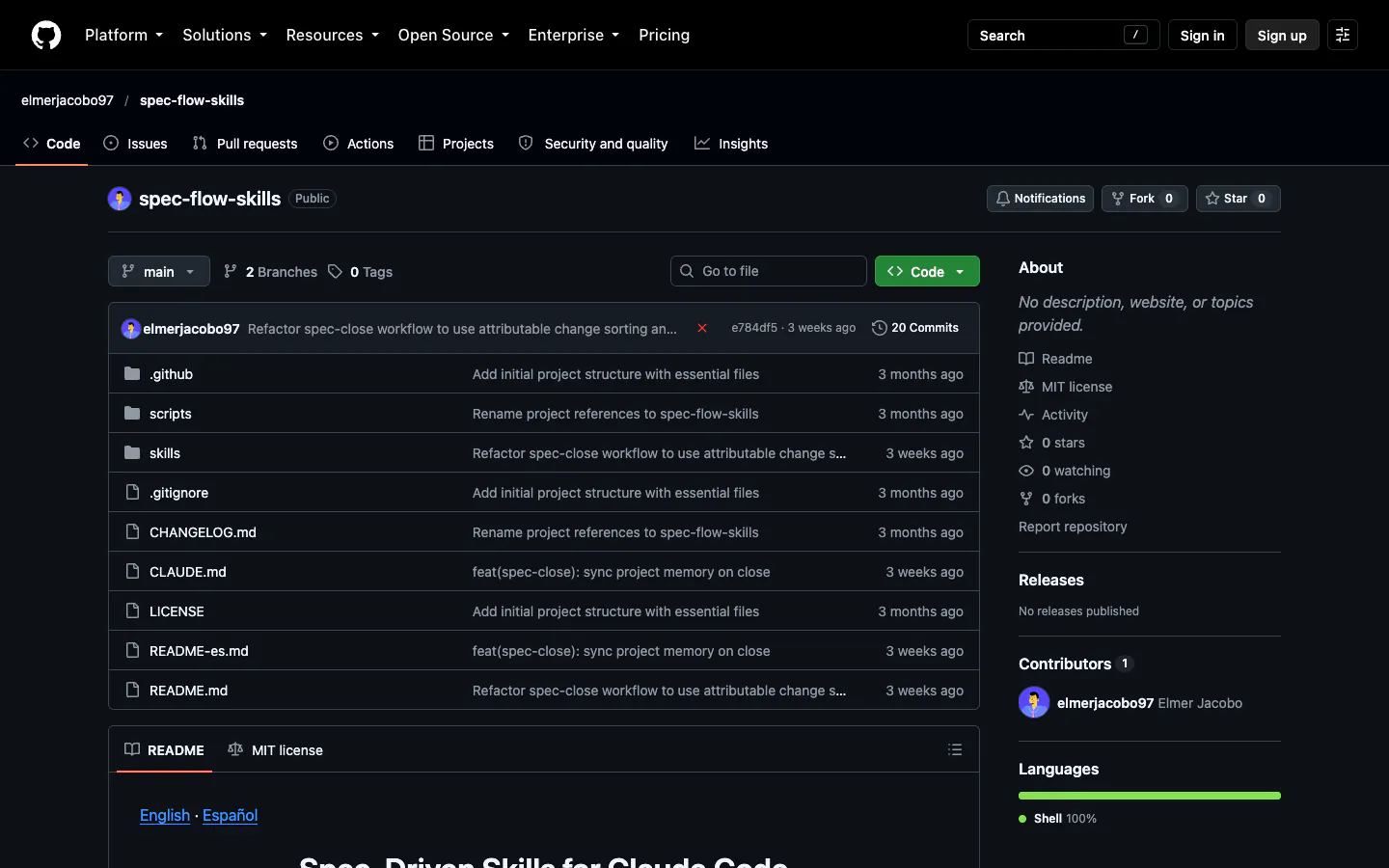The image size is (1389, 868).
Task: Star the spec-flow-skills repository
Action: click(1239, 199)
